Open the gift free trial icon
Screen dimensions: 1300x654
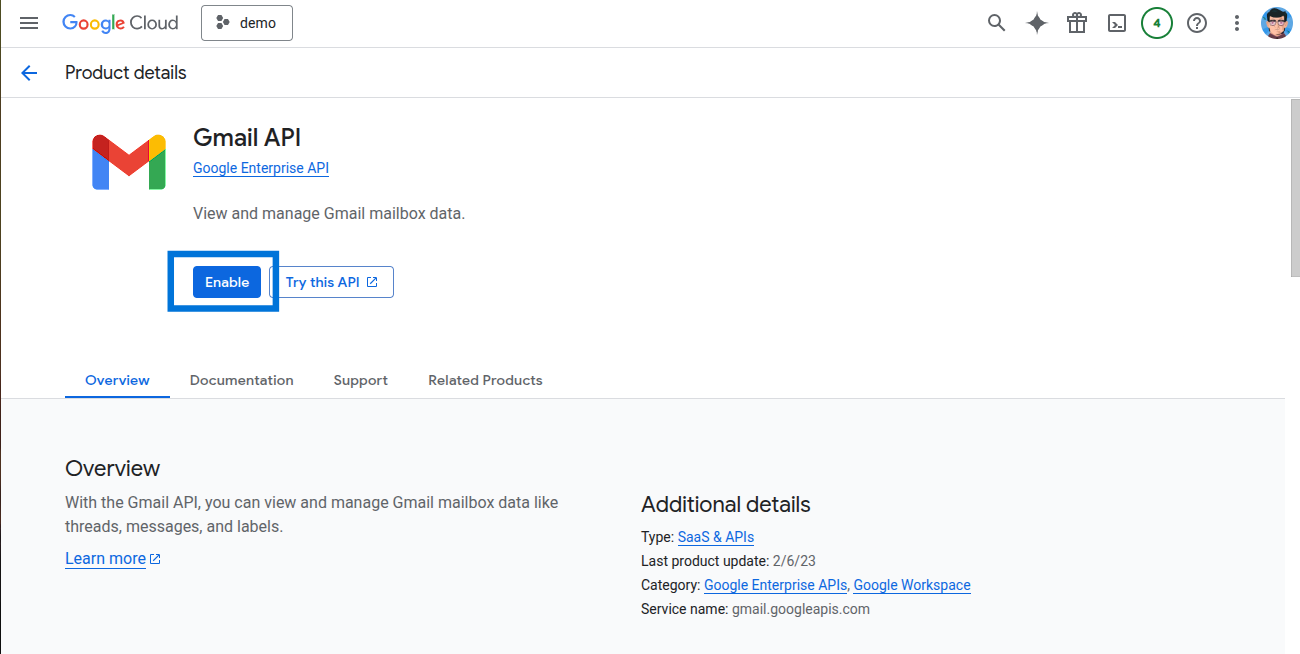[x=1077, y=23]
